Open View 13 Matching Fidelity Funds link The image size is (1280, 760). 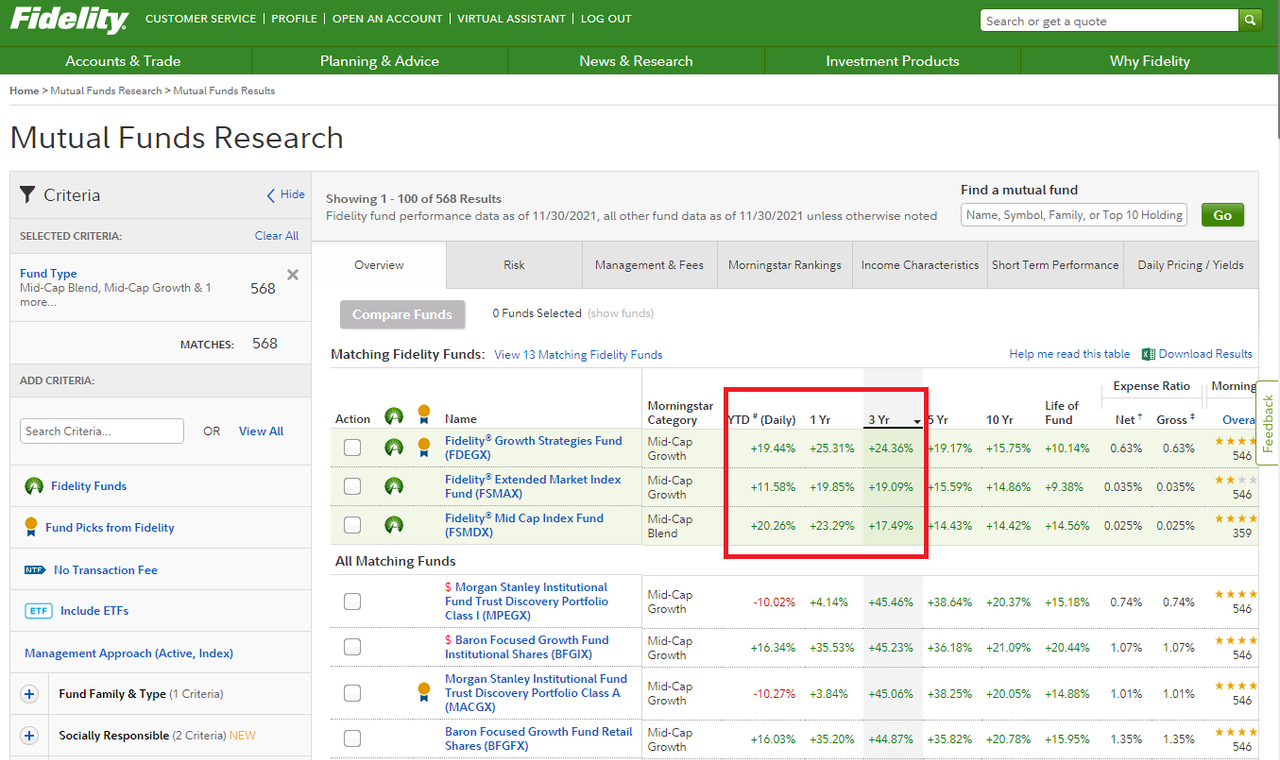pyautogui.click(x=578, y=354)
